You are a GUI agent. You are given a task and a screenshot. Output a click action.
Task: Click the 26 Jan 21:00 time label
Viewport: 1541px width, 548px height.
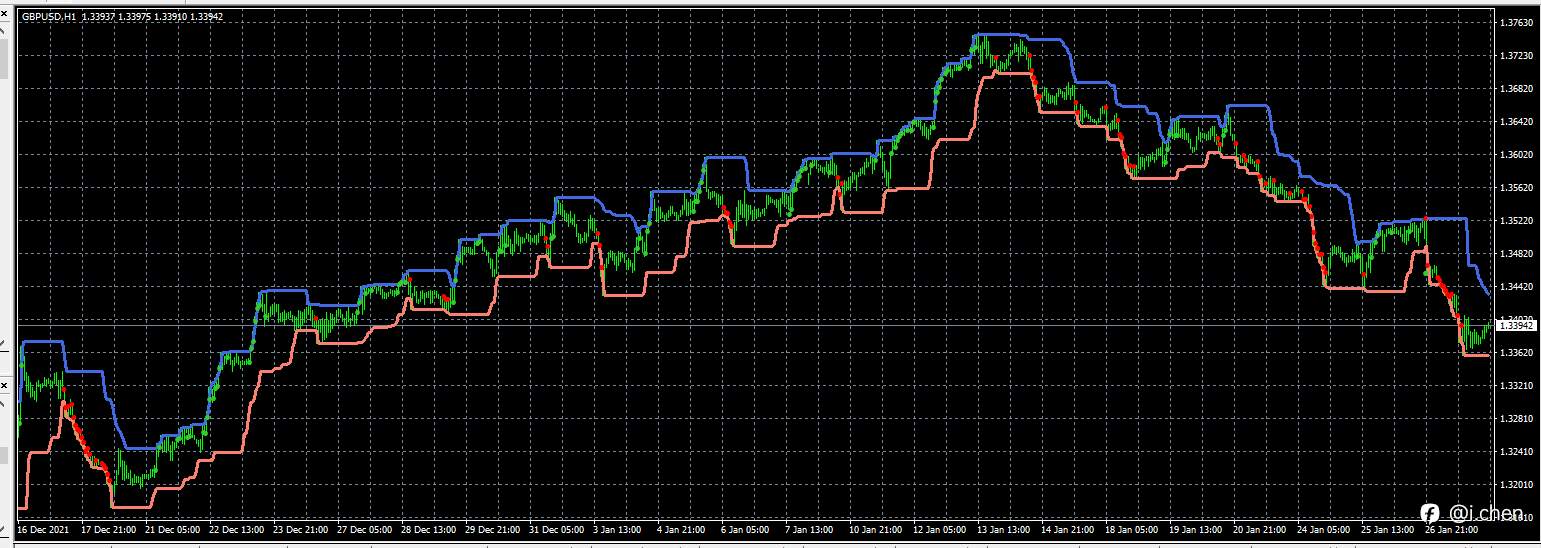(x=1452, y=529)
